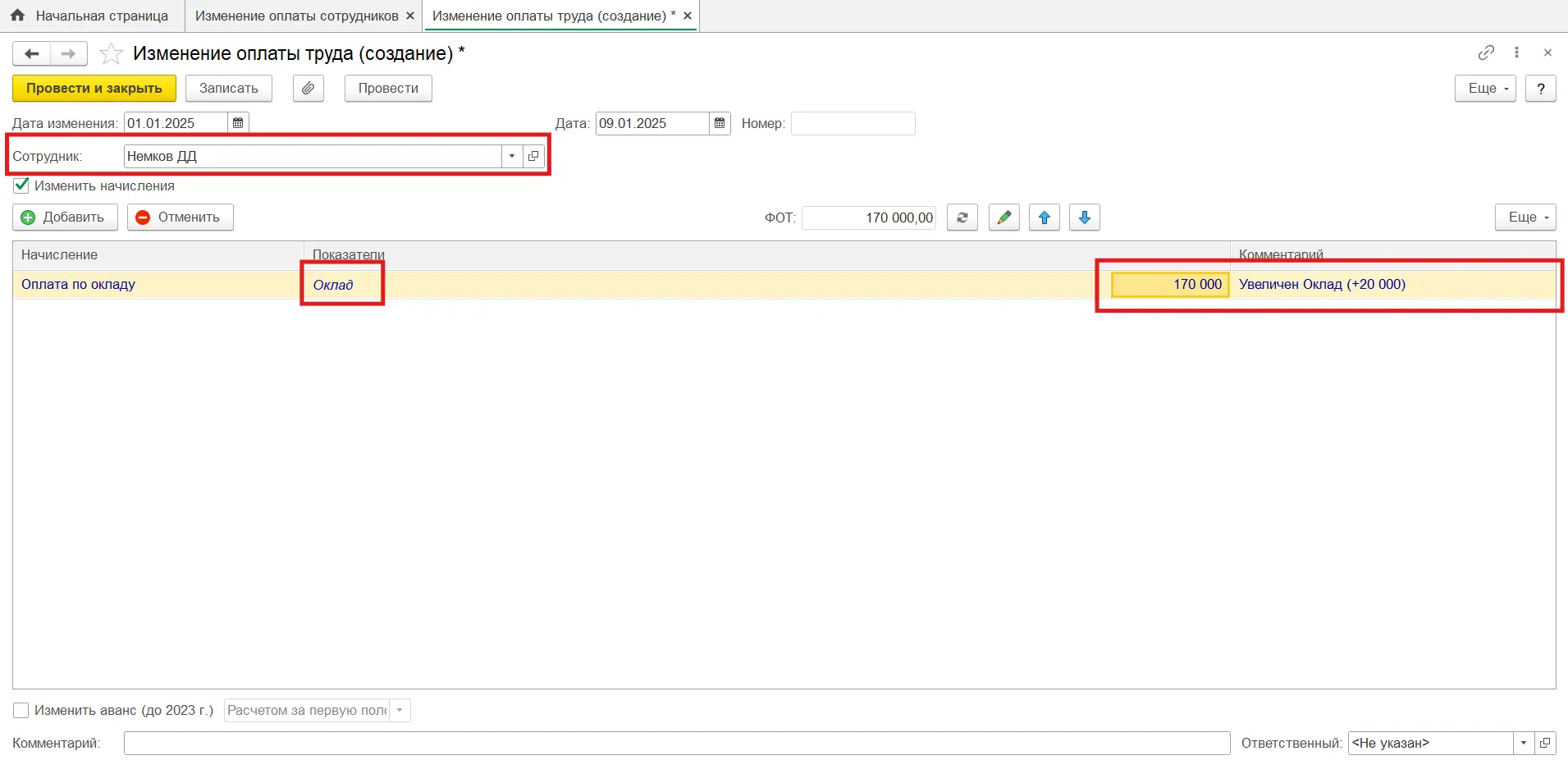1568x760 pixels.
Task: Expand the Сотрудник dropdown list
Action: (512, 156)
